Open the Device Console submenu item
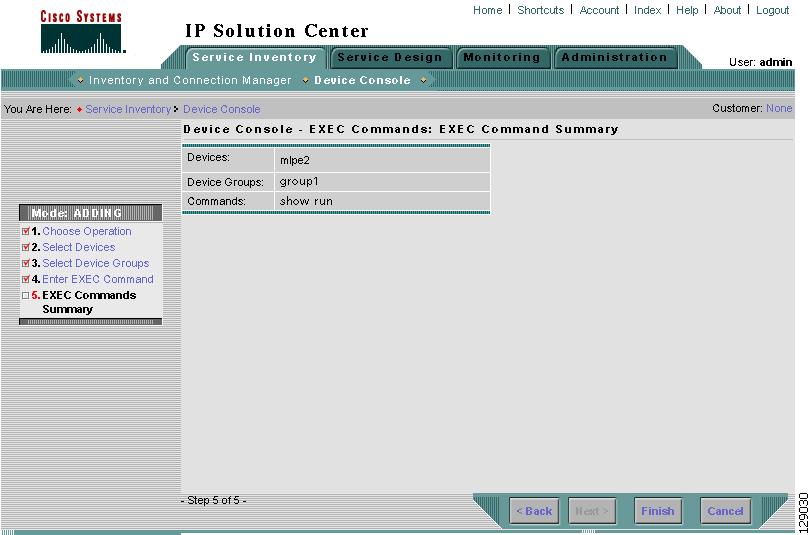The width and height of the screenshot is (809, 535). click(362, 80)
